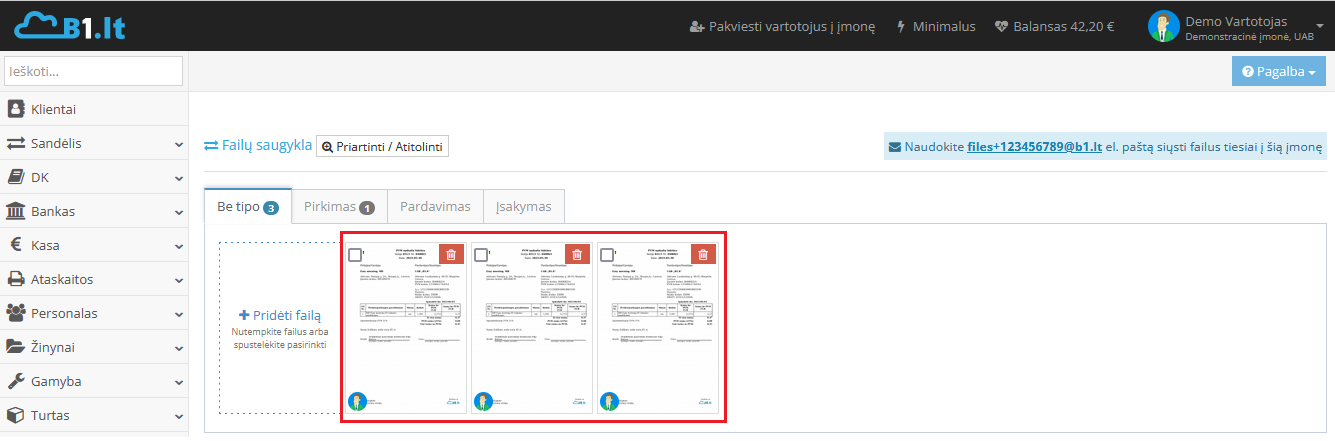Click trash icon on second document

pyautogui.click(x=577, y=255)
